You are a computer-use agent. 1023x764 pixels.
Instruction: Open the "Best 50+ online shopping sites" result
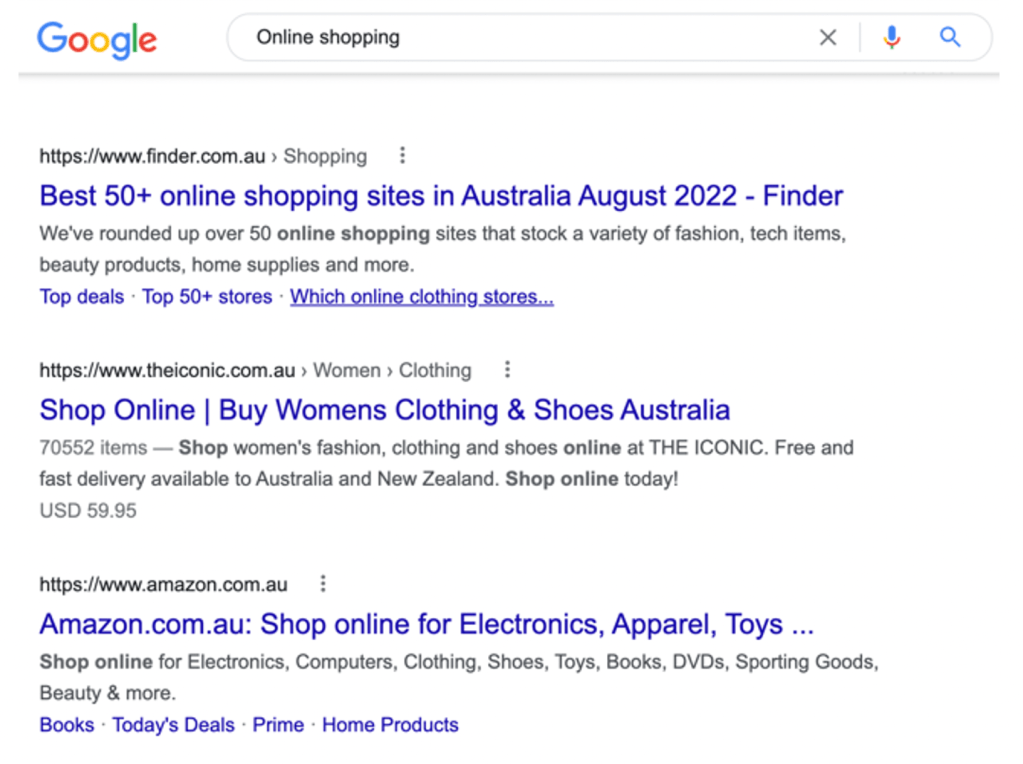tap(441, 195)
